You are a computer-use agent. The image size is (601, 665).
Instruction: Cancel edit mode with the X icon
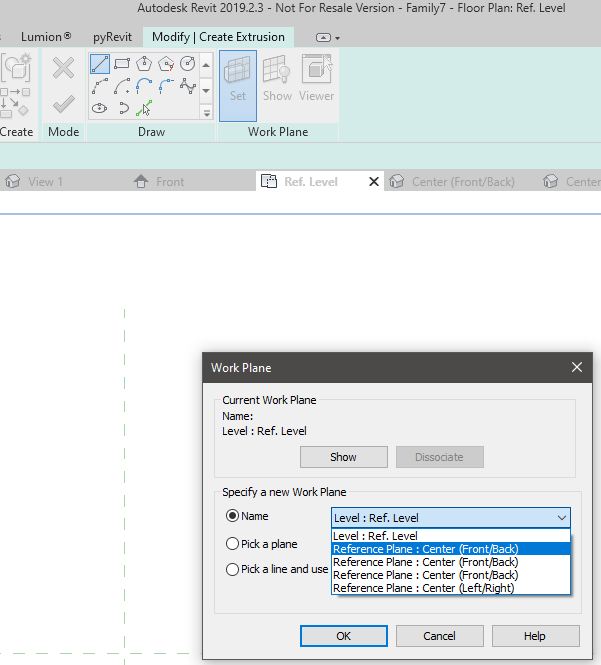(64, 68)
